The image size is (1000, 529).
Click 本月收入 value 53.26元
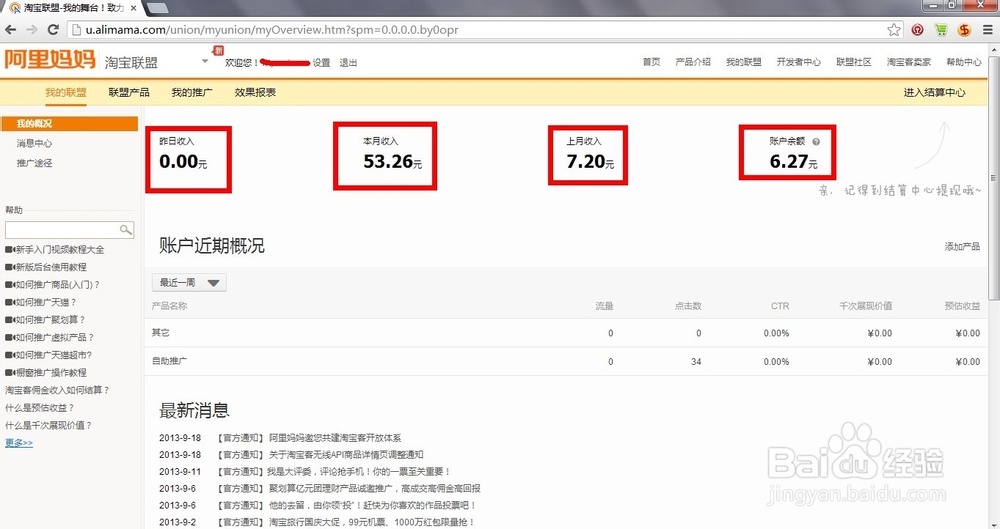click(392, 161)
